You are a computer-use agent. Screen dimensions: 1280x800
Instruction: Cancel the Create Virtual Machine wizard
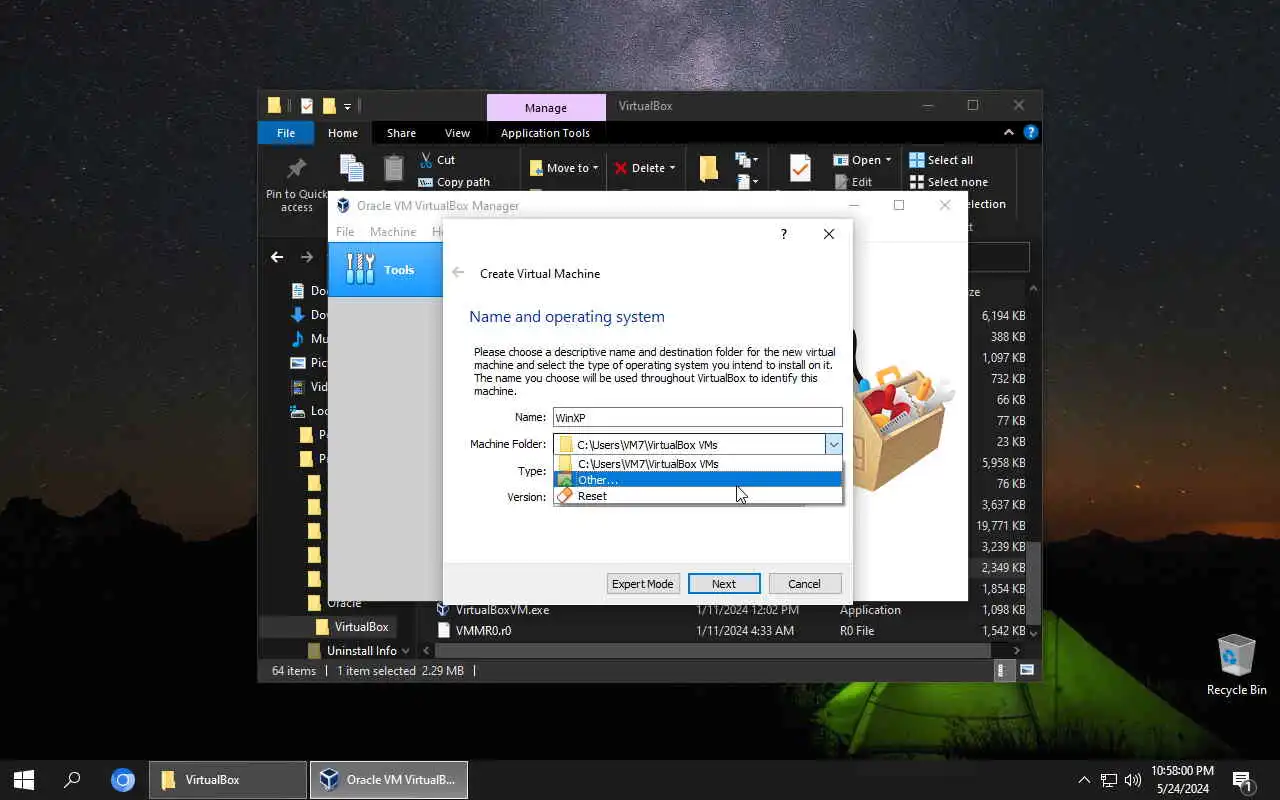click(x=805, y=584)
